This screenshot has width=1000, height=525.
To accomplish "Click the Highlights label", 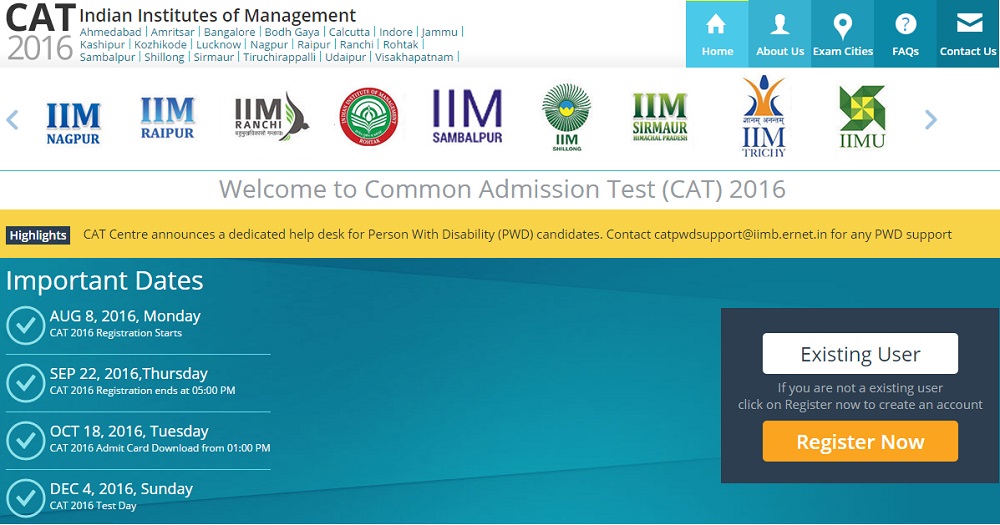I will (38, 235).
